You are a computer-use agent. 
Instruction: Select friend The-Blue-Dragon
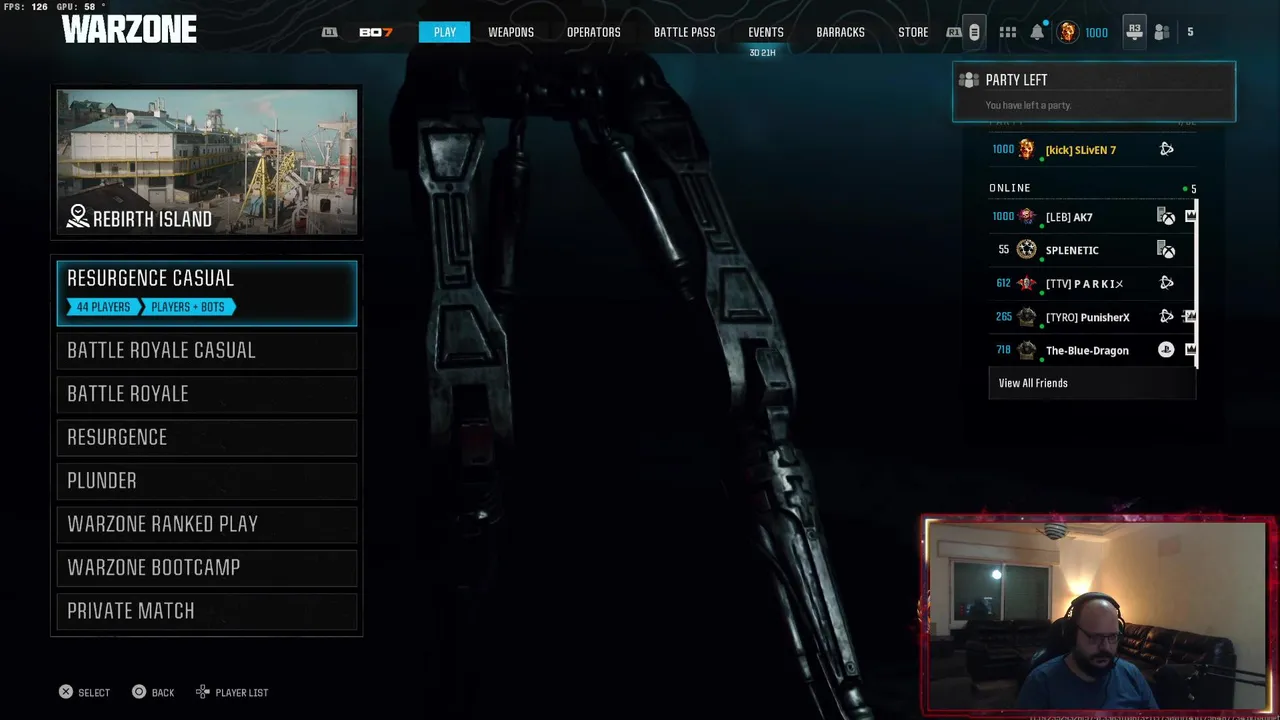coord(1092,351)
